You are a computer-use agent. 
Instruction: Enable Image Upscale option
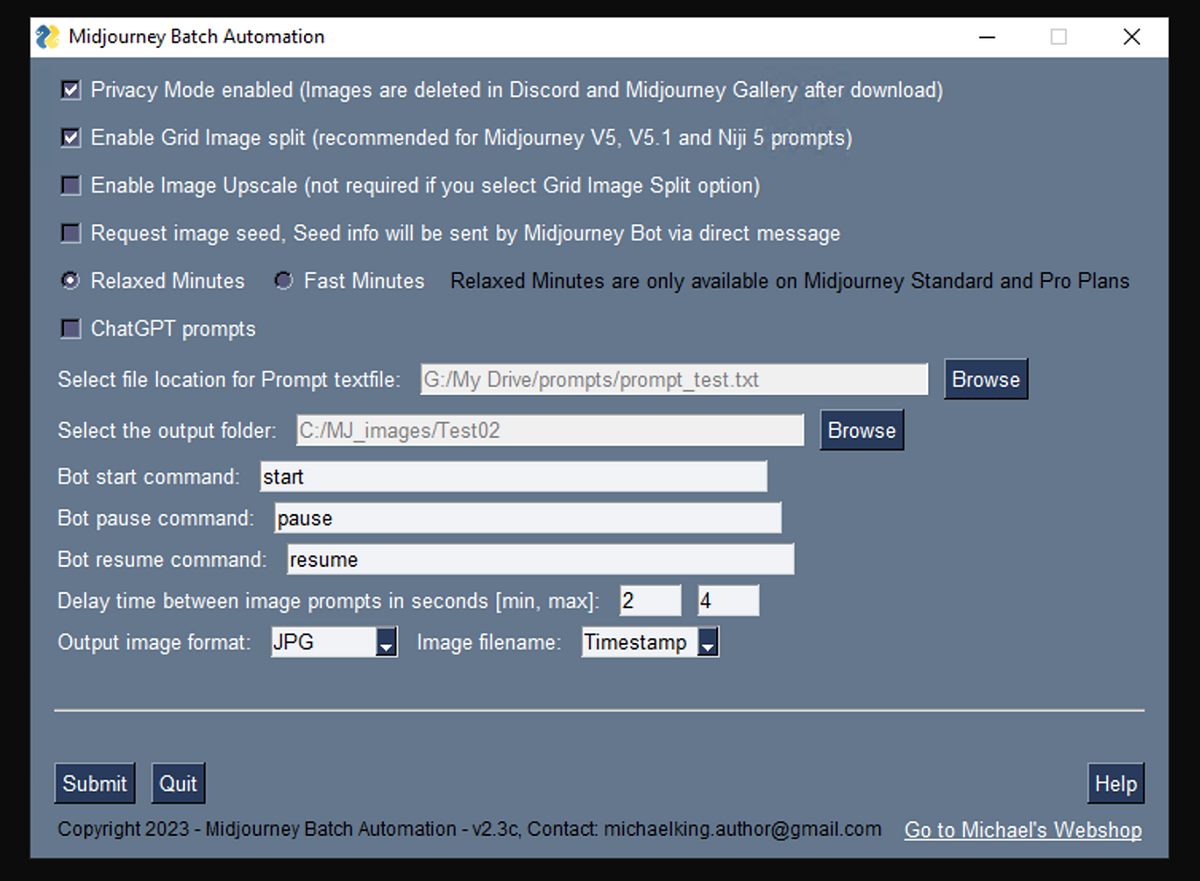(x=70, y=185)
